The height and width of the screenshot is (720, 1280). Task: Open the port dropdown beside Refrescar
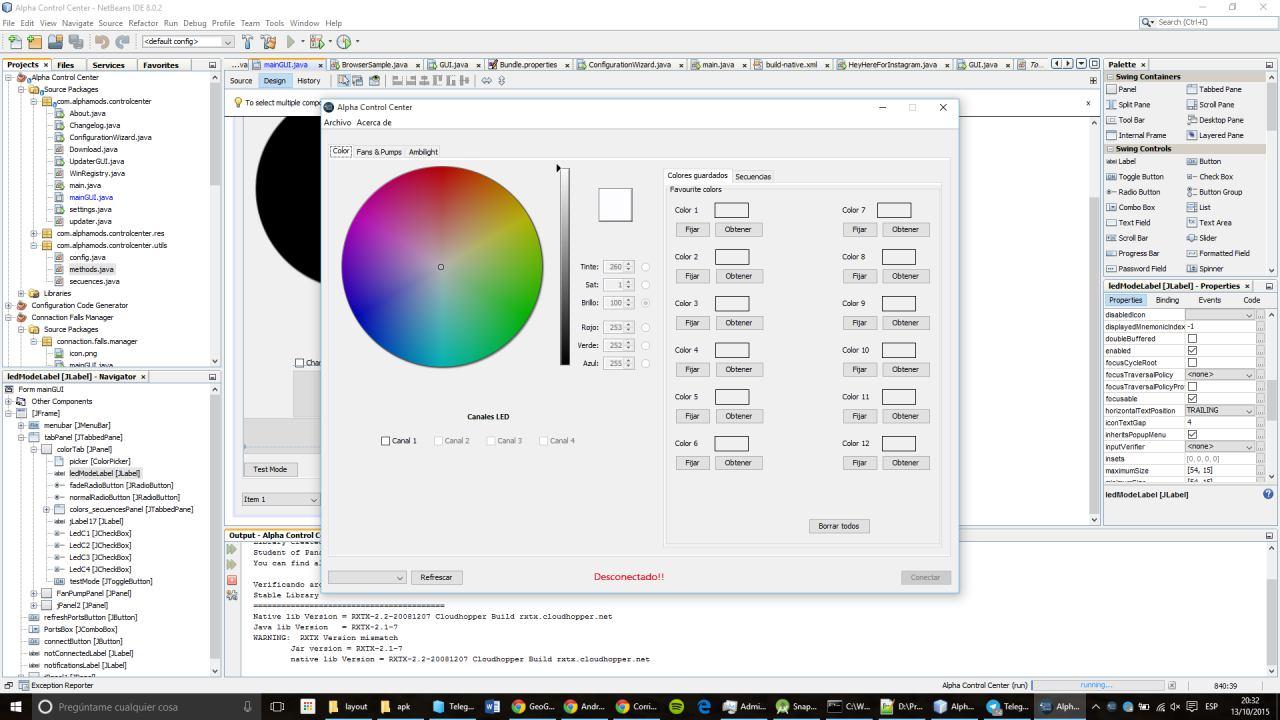(366, 577)
